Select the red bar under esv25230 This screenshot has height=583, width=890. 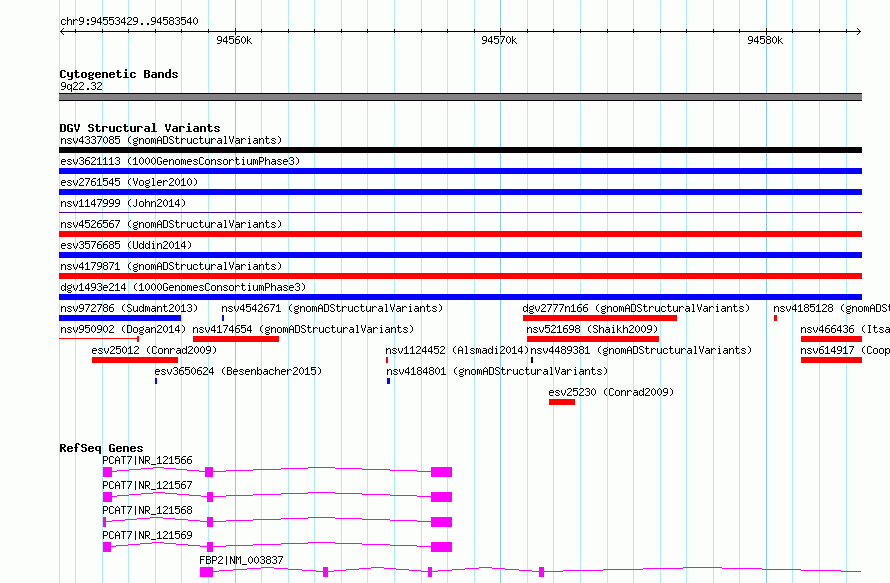[x=562, y=402]
